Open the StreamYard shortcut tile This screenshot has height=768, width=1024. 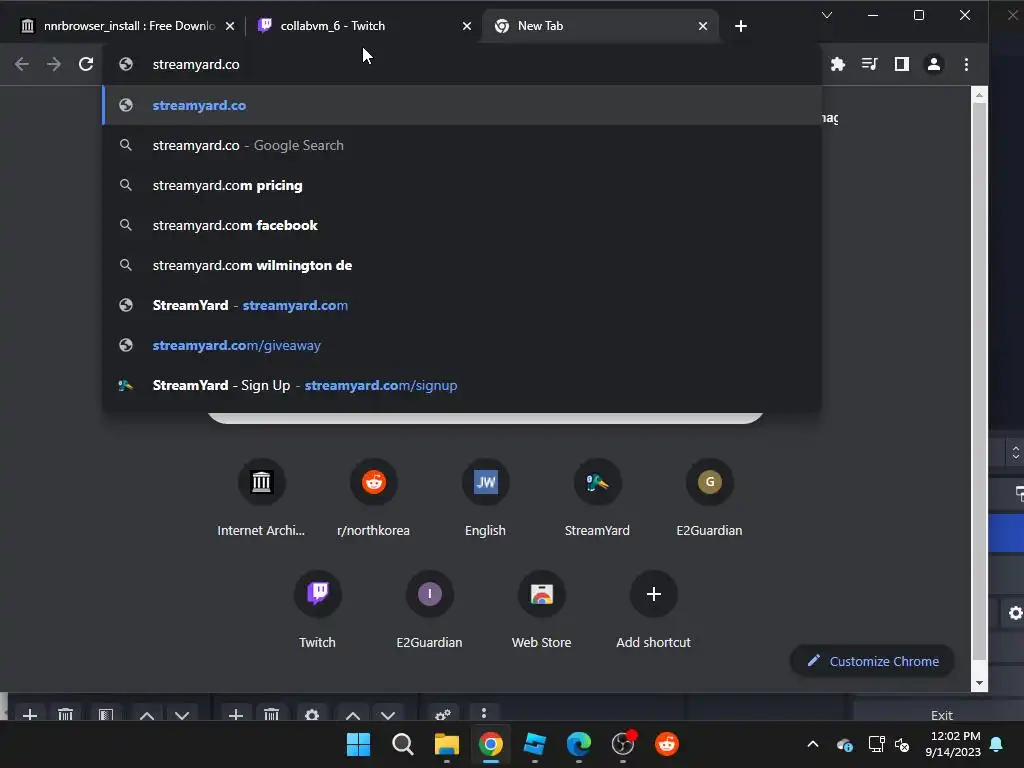(597, 498)
